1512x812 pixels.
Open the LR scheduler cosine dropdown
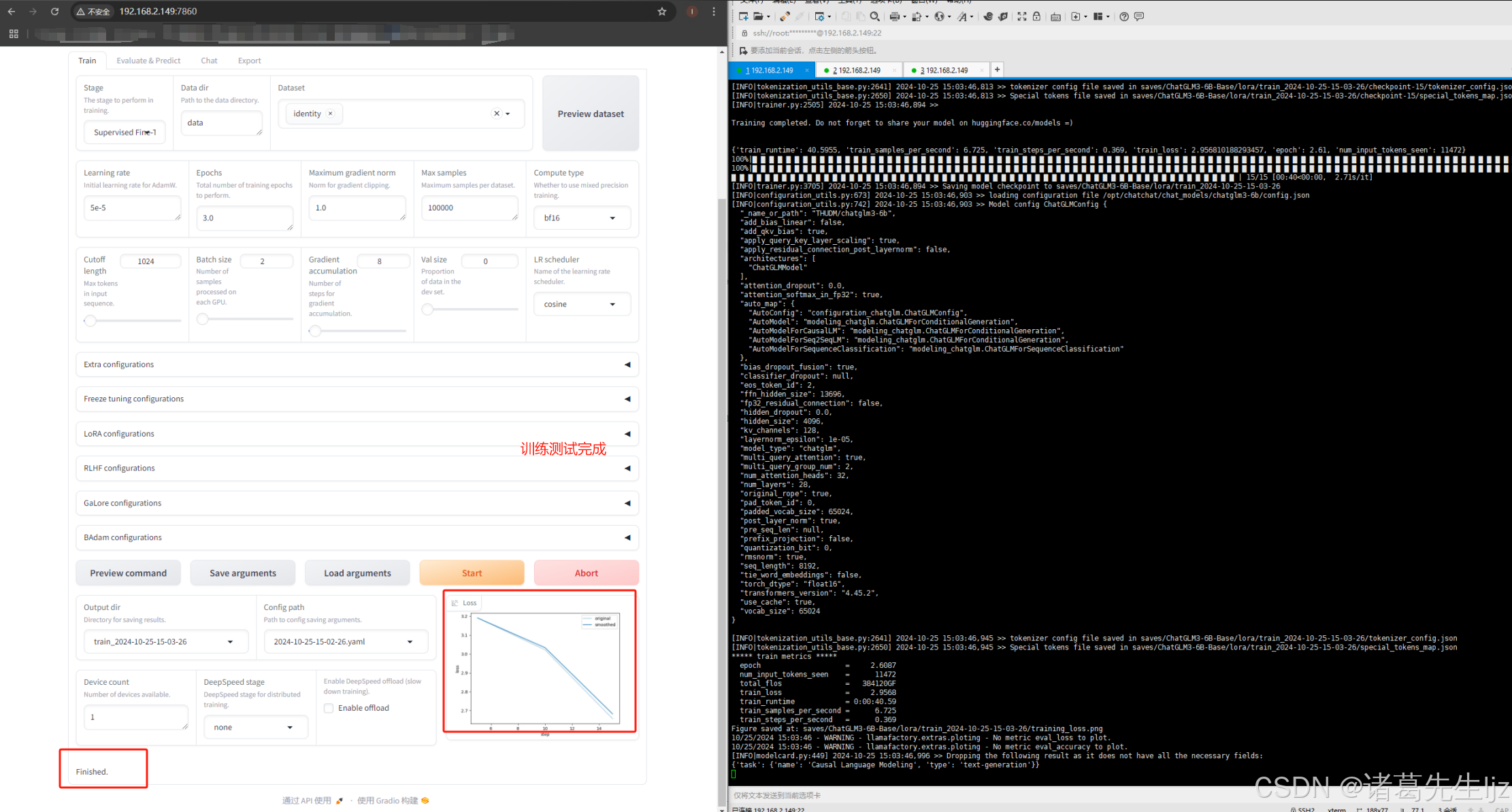pos(581,304)
